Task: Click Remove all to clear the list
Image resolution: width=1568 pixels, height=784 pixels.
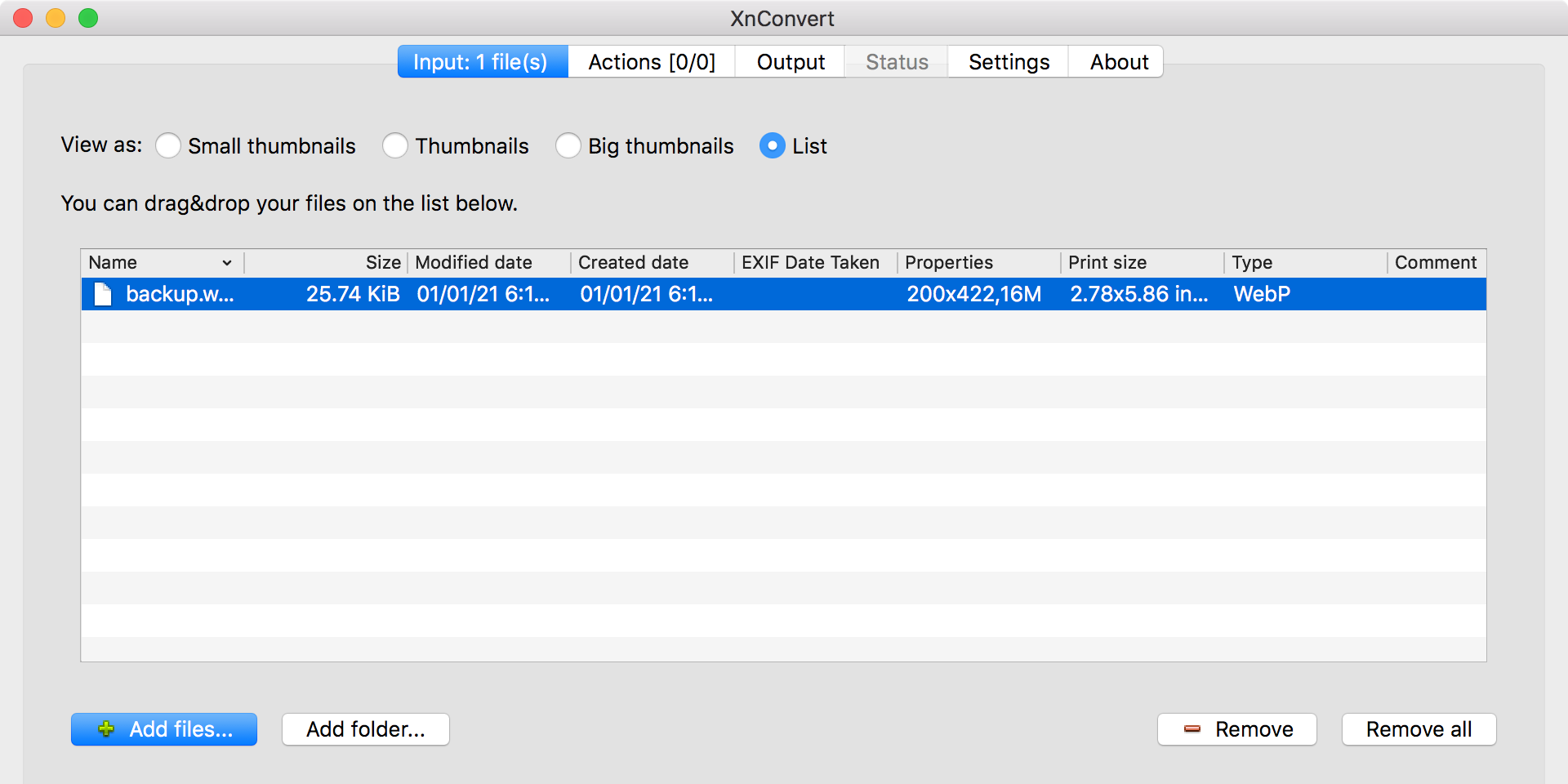Action: [x=1419, y=729]
